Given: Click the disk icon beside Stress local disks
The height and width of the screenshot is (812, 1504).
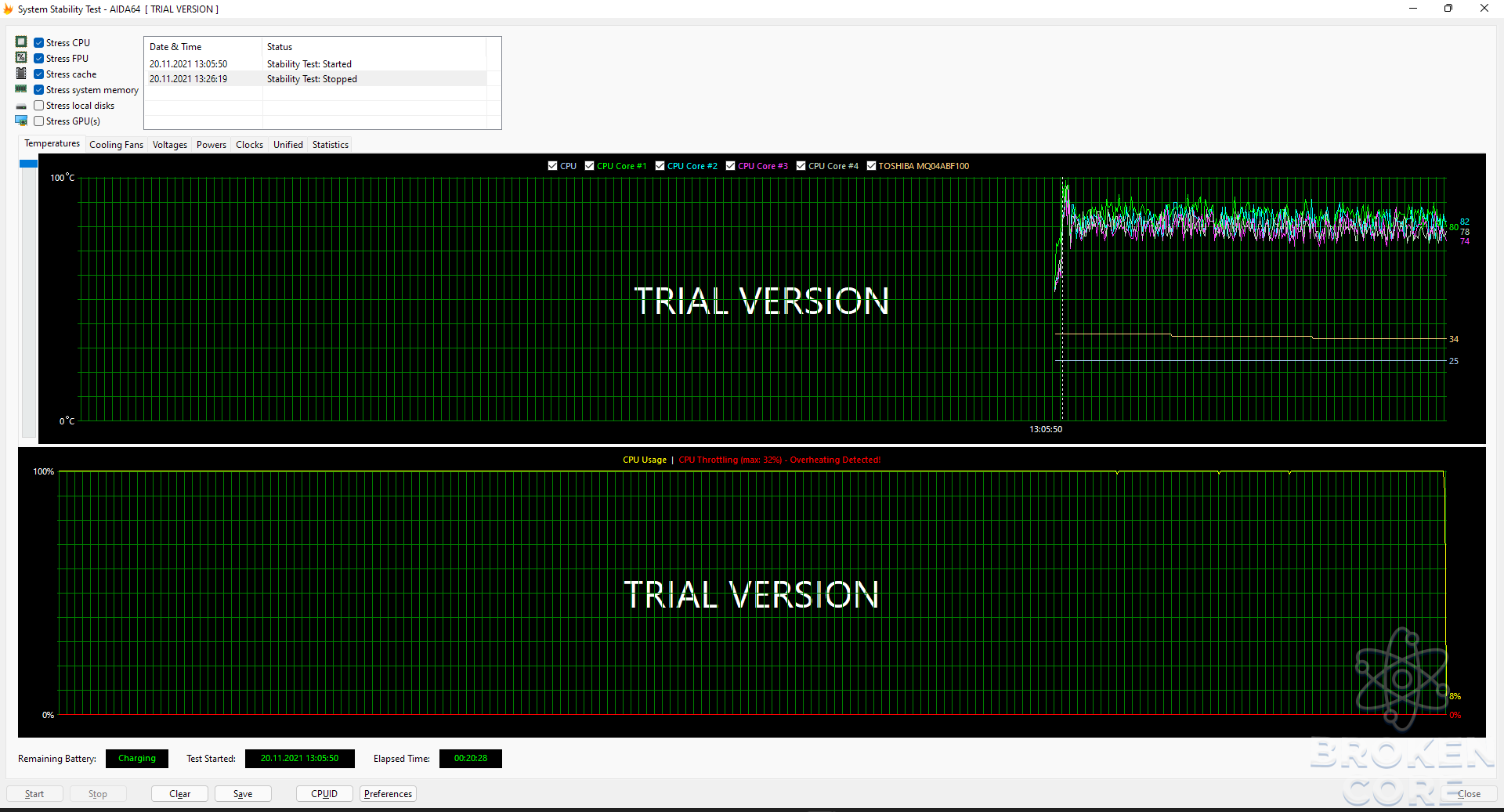Looking at the screenshot, I should tap(21, 106).
